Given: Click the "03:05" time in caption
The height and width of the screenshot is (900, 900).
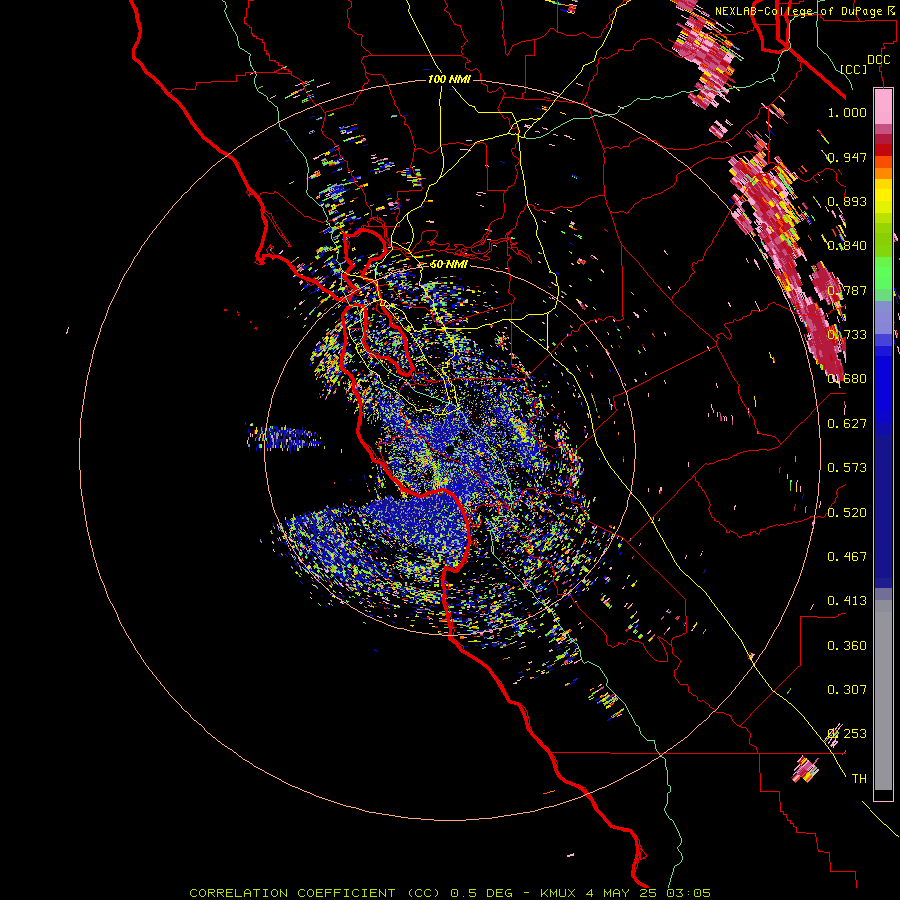Looking at the screenshot, I should 688,893.
